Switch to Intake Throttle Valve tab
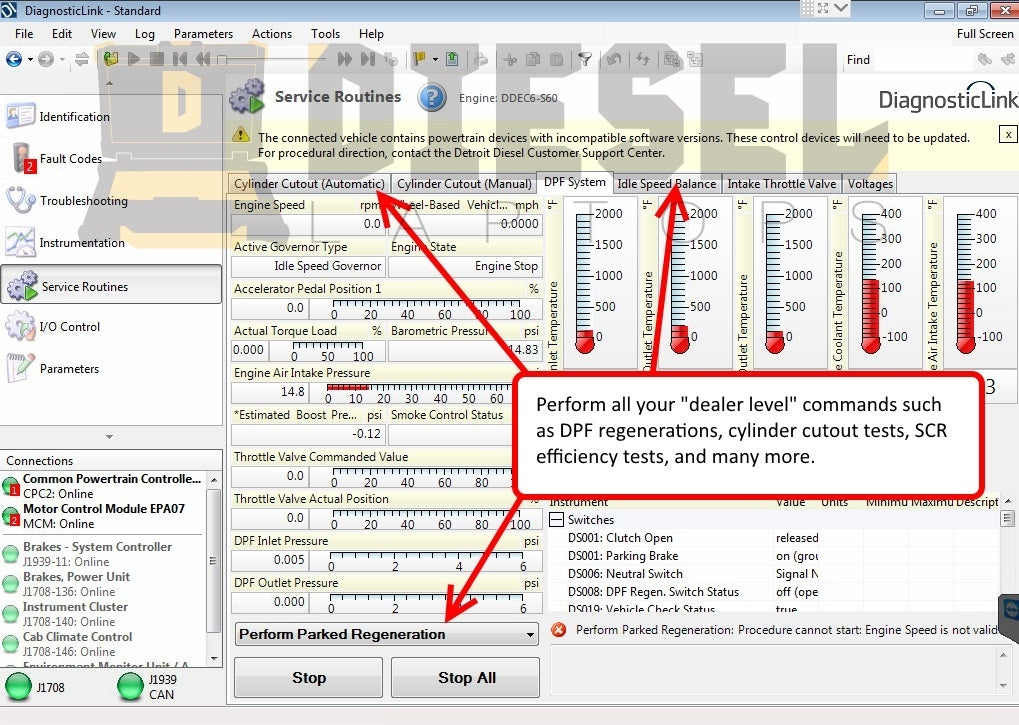The height and width of the screenshot is (725, 1019). pos(782,184)
